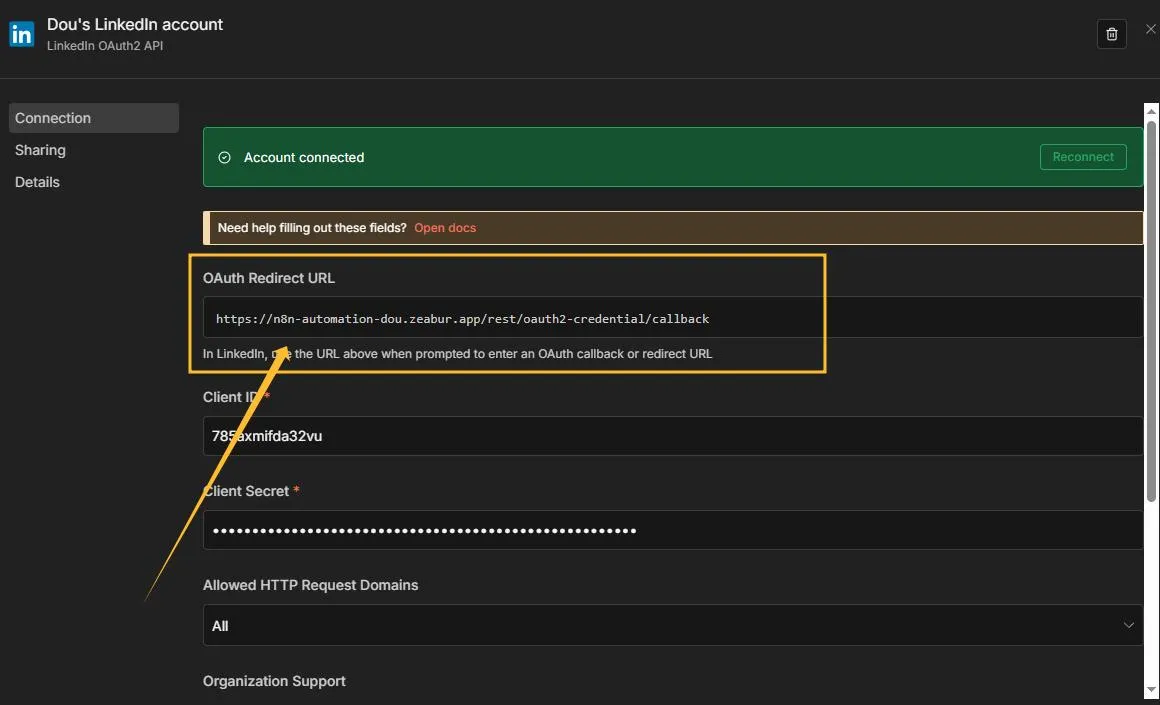Click inside the Client ID field
The height and width of the screenshot is (705, 1160).
[672, 436]
